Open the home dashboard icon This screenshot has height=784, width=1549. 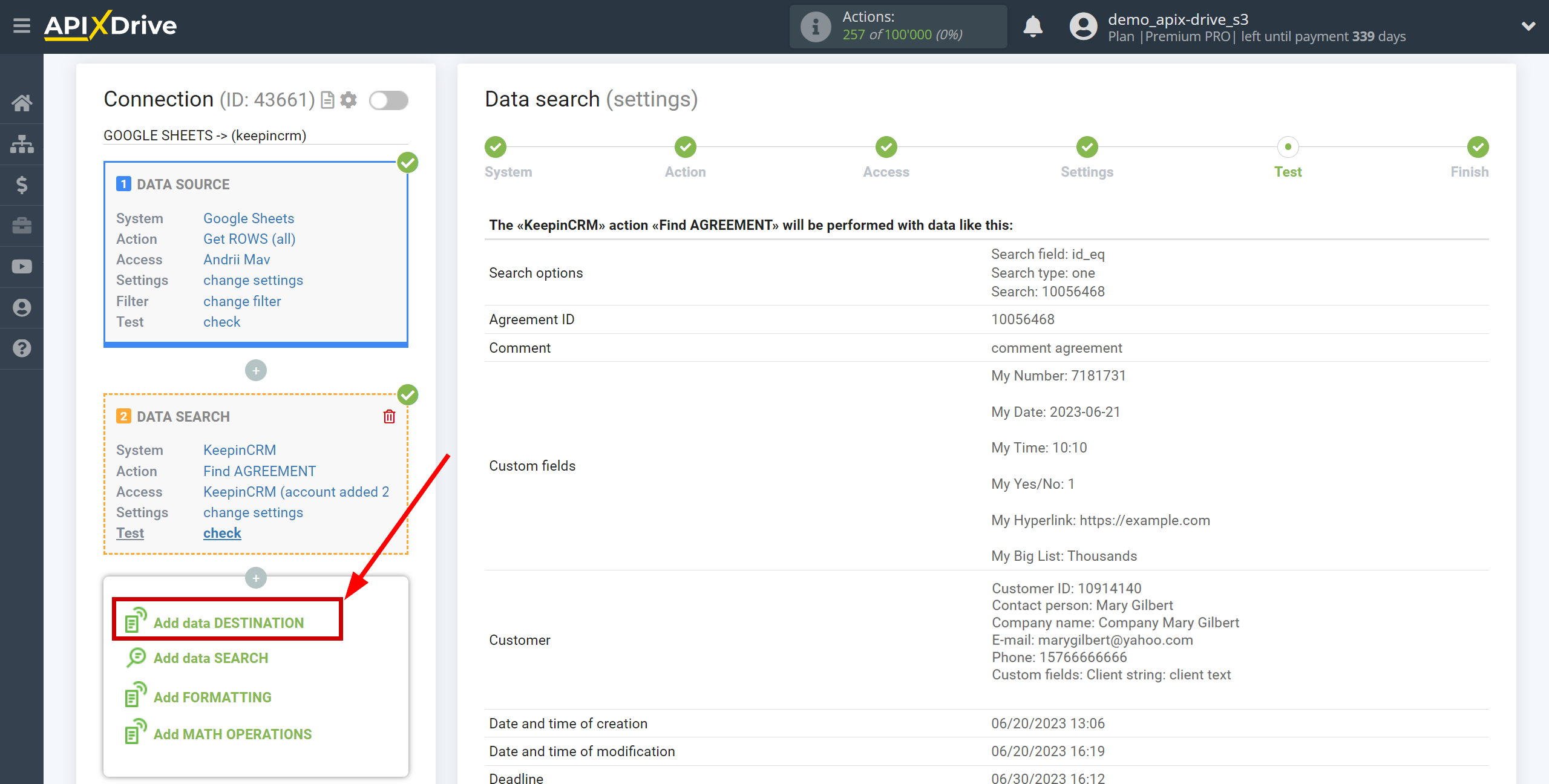pyautogui.click(x=22, y=103)
